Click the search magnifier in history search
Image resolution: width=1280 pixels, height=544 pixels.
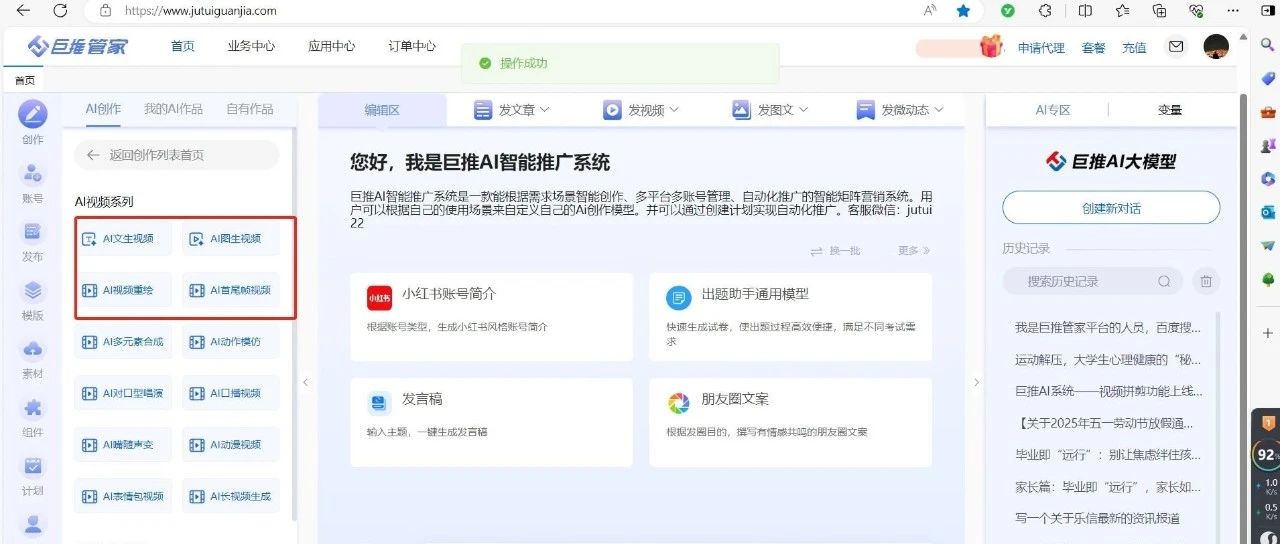[x=1164, y=282]
